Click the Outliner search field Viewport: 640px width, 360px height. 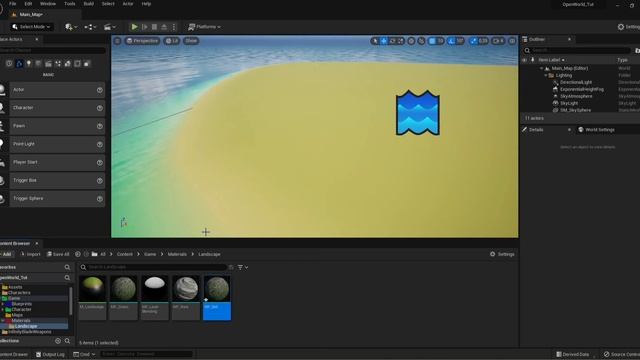click(577, 50)
